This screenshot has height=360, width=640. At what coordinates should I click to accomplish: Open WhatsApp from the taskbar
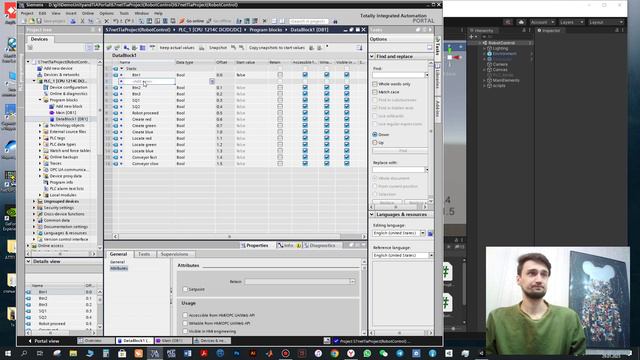click(x=367, y=353)
